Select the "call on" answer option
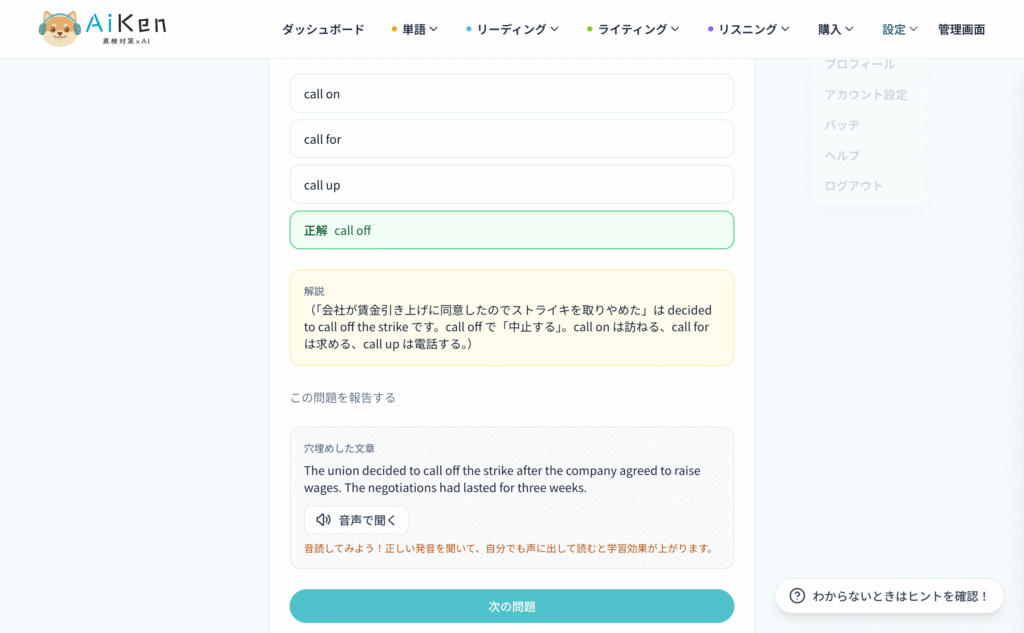 pyautogui.click(x=511, y=93)
